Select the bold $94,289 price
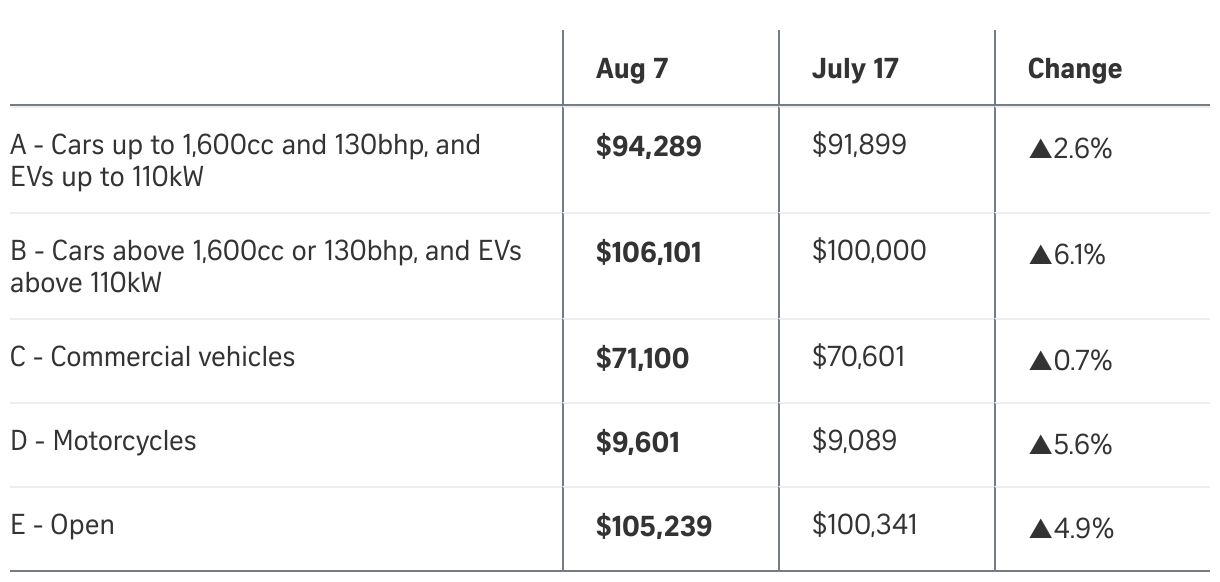This screenshot has height=582, width=1220. [649, 147]
